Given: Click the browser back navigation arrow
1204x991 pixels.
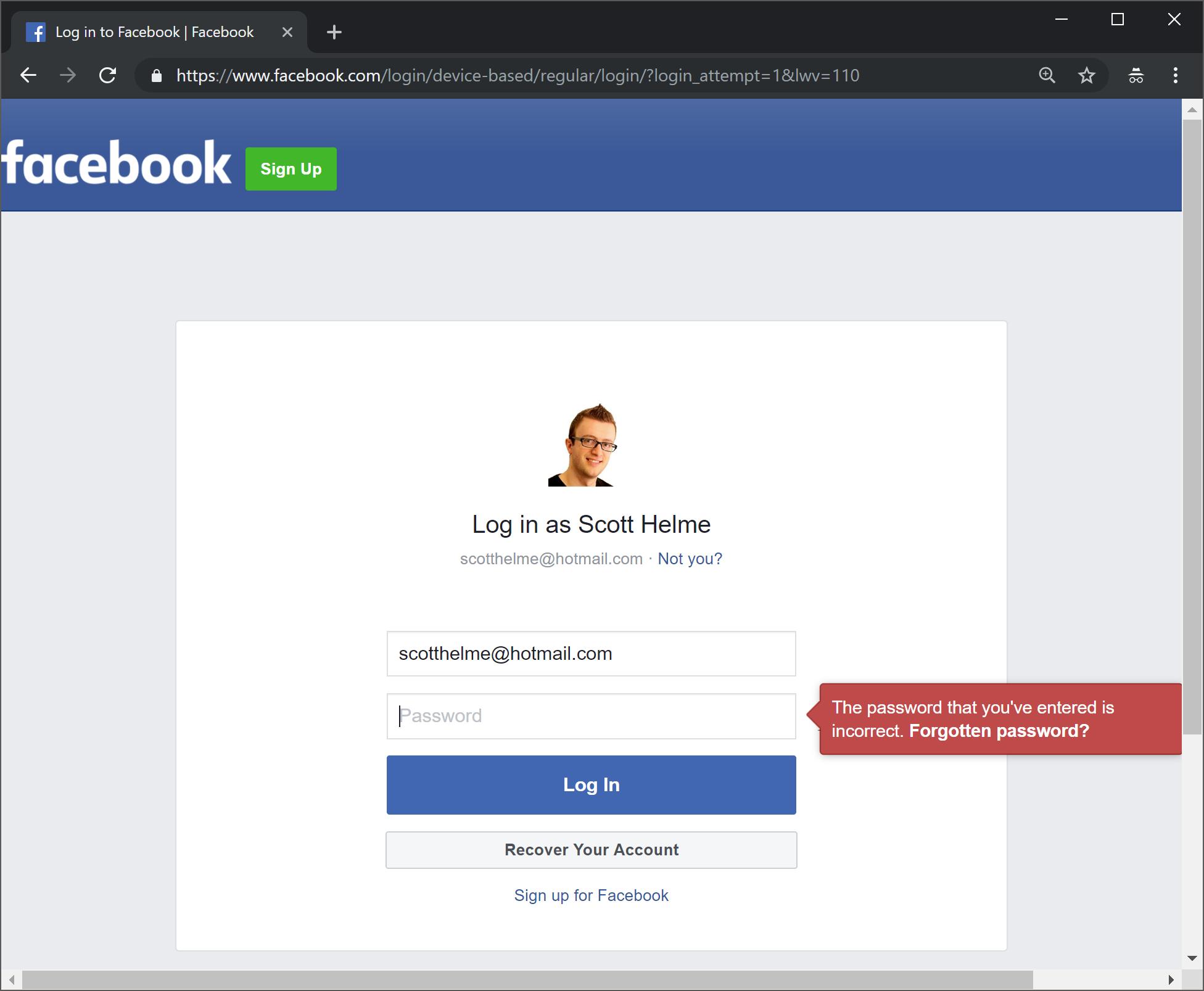Looking at the screenshot, I should [29, 75].
